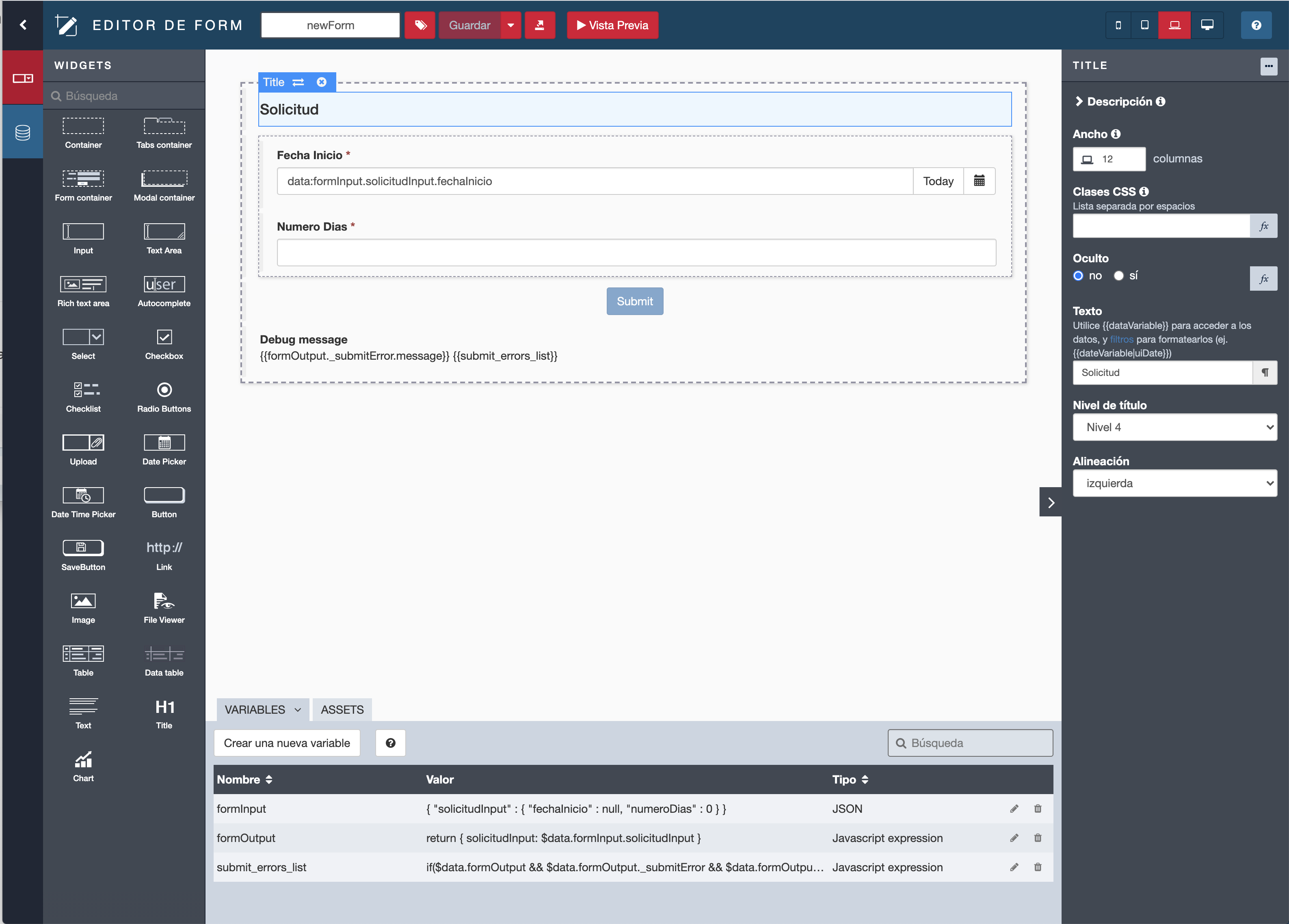The image size is (1289, 924).
Task: Focus the variables Búsqueda search box
Action: coord(969,743)
